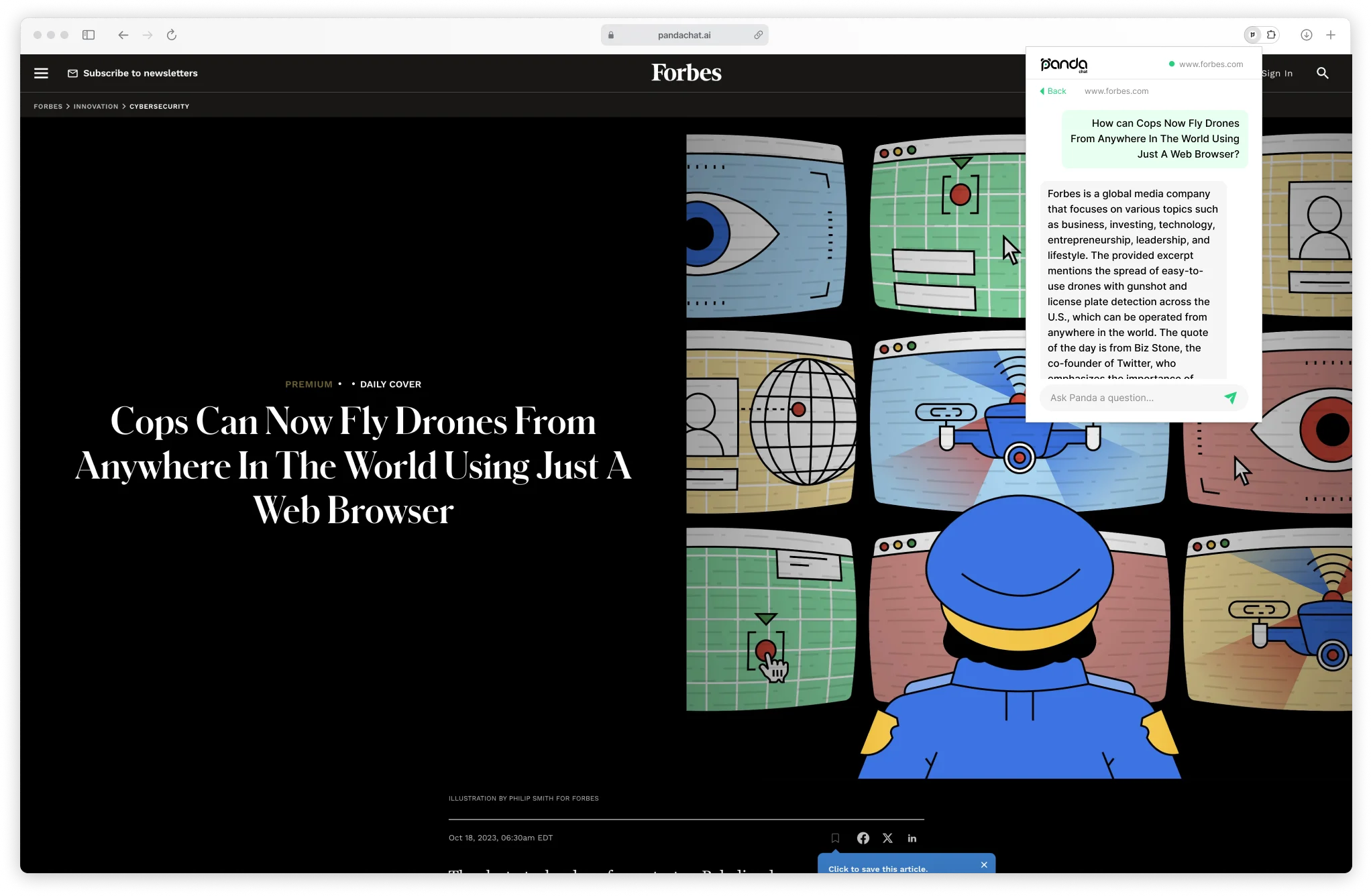Open the INNOVATION breadcrumb link
Screen dimensions: 1371x896
[x=96, y=106]
